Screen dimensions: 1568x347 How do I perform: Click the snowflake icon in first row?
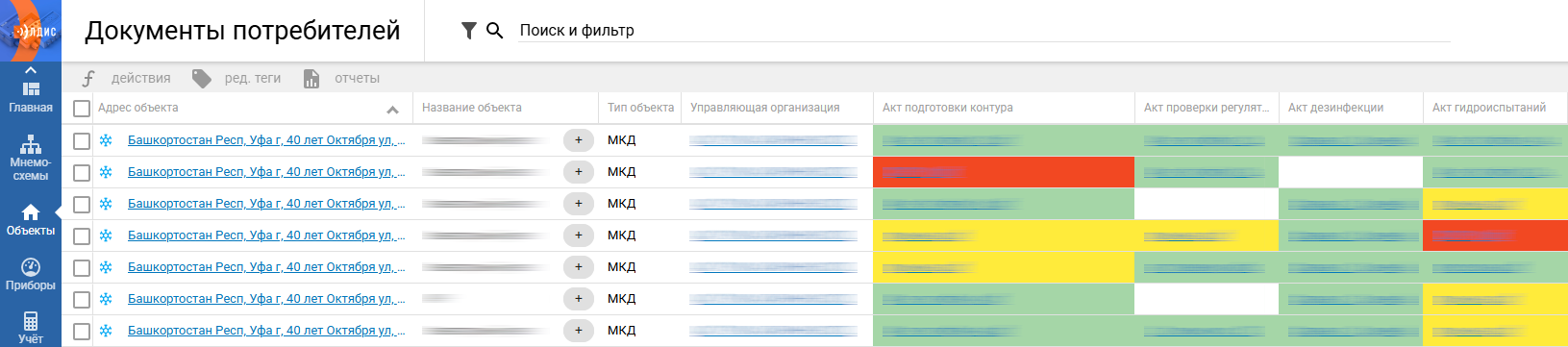[x=106, y=140]
